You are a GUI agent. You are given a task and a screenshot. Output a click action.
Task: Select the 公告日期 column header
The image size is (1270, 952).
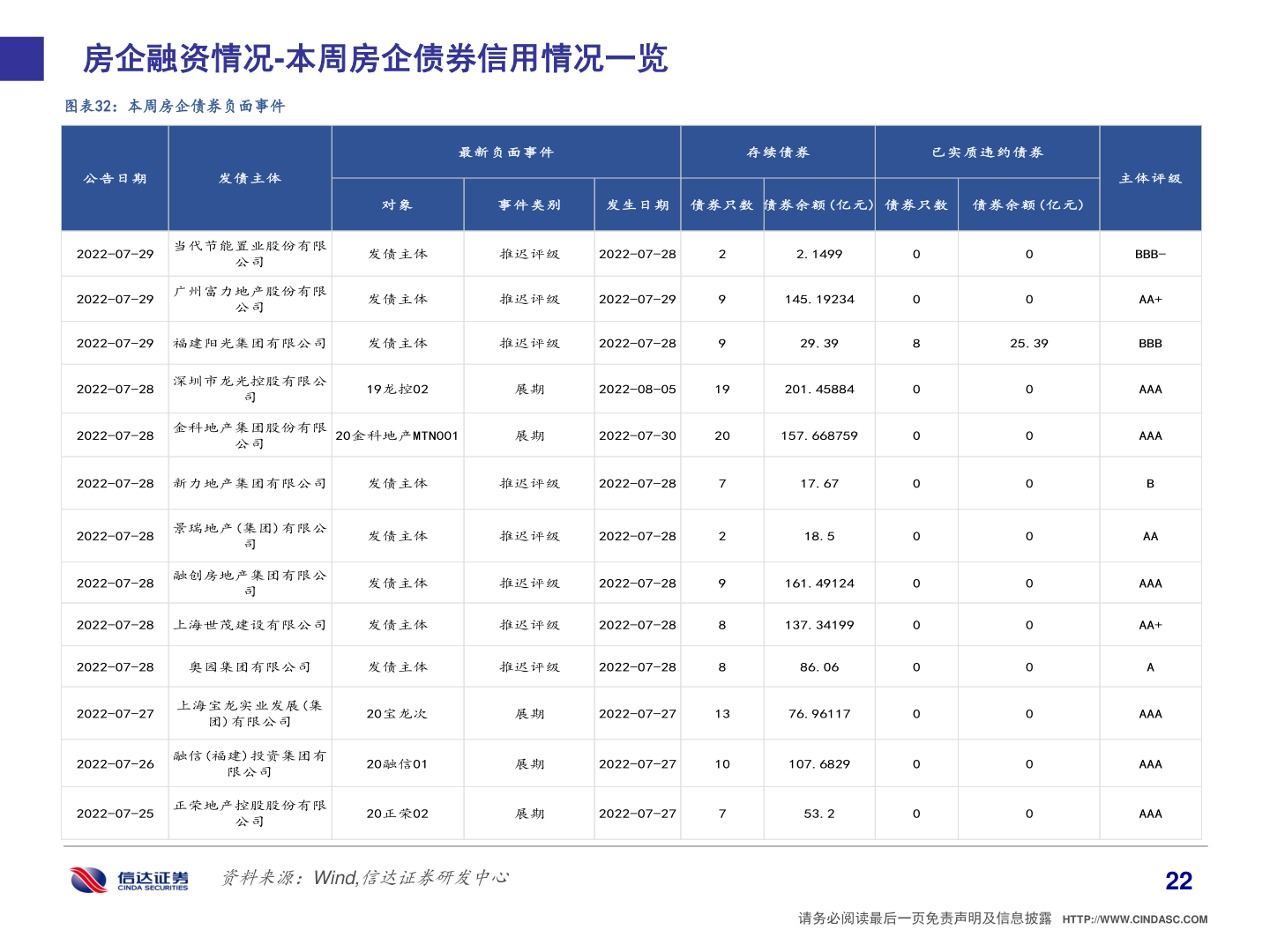[x=116, y=177]
